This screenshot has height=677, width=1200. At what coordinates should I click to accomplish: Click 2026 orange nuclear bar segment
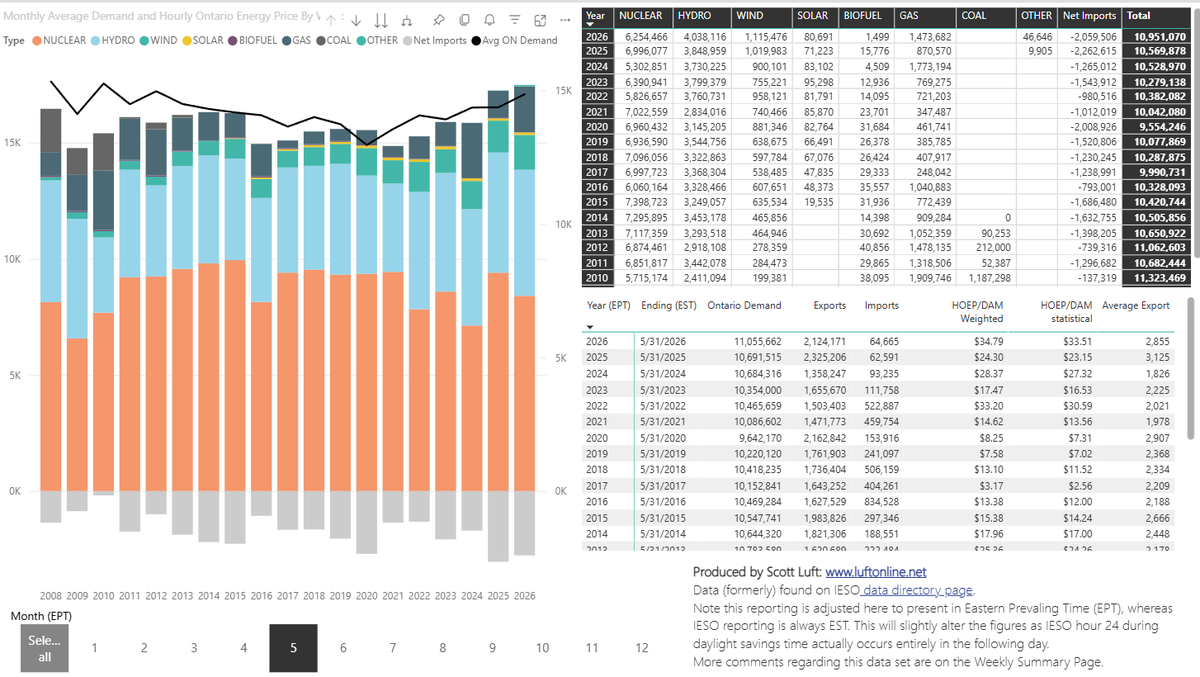tap(525, 393)
